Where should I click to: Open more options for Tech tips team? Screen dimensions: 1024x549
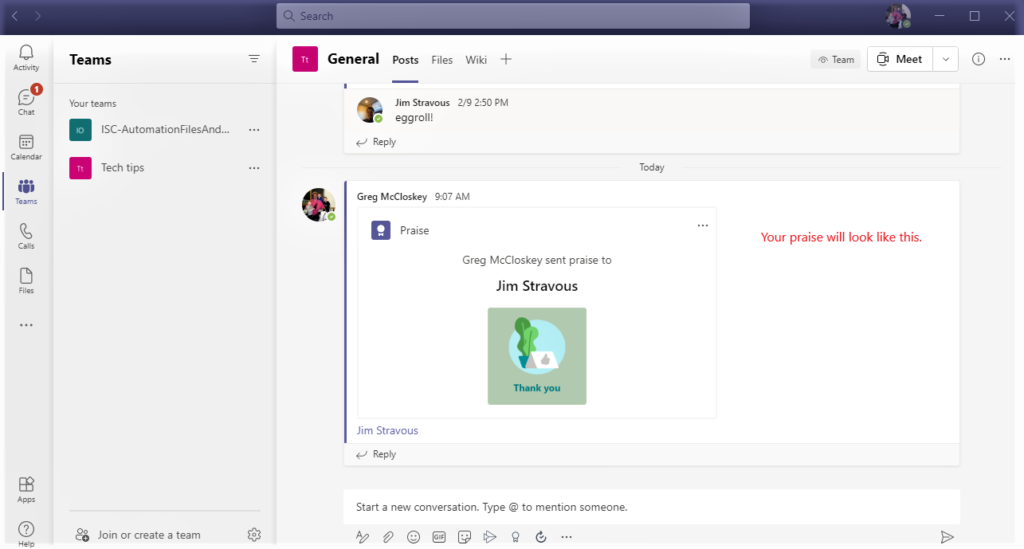[254, 168]
